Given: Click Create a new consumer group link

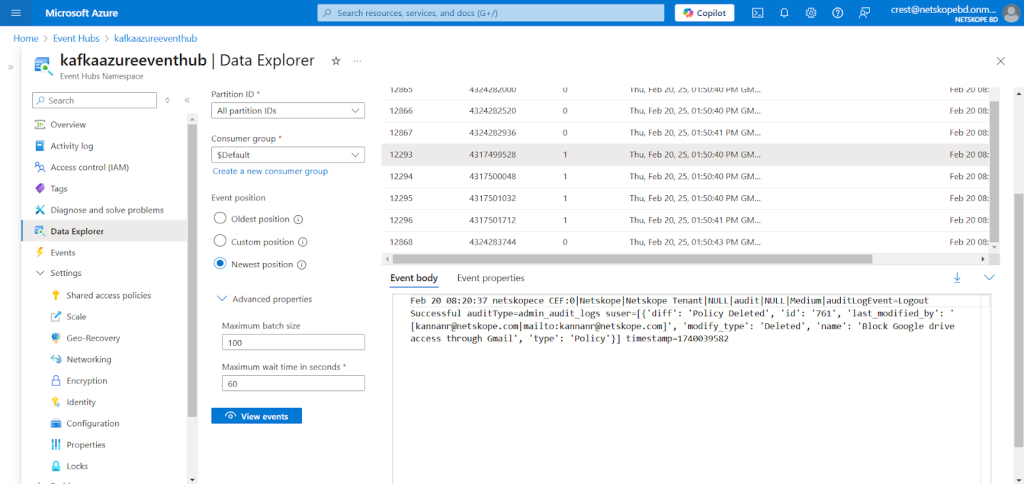Looking at the screenshot, I should pos(270,171).
